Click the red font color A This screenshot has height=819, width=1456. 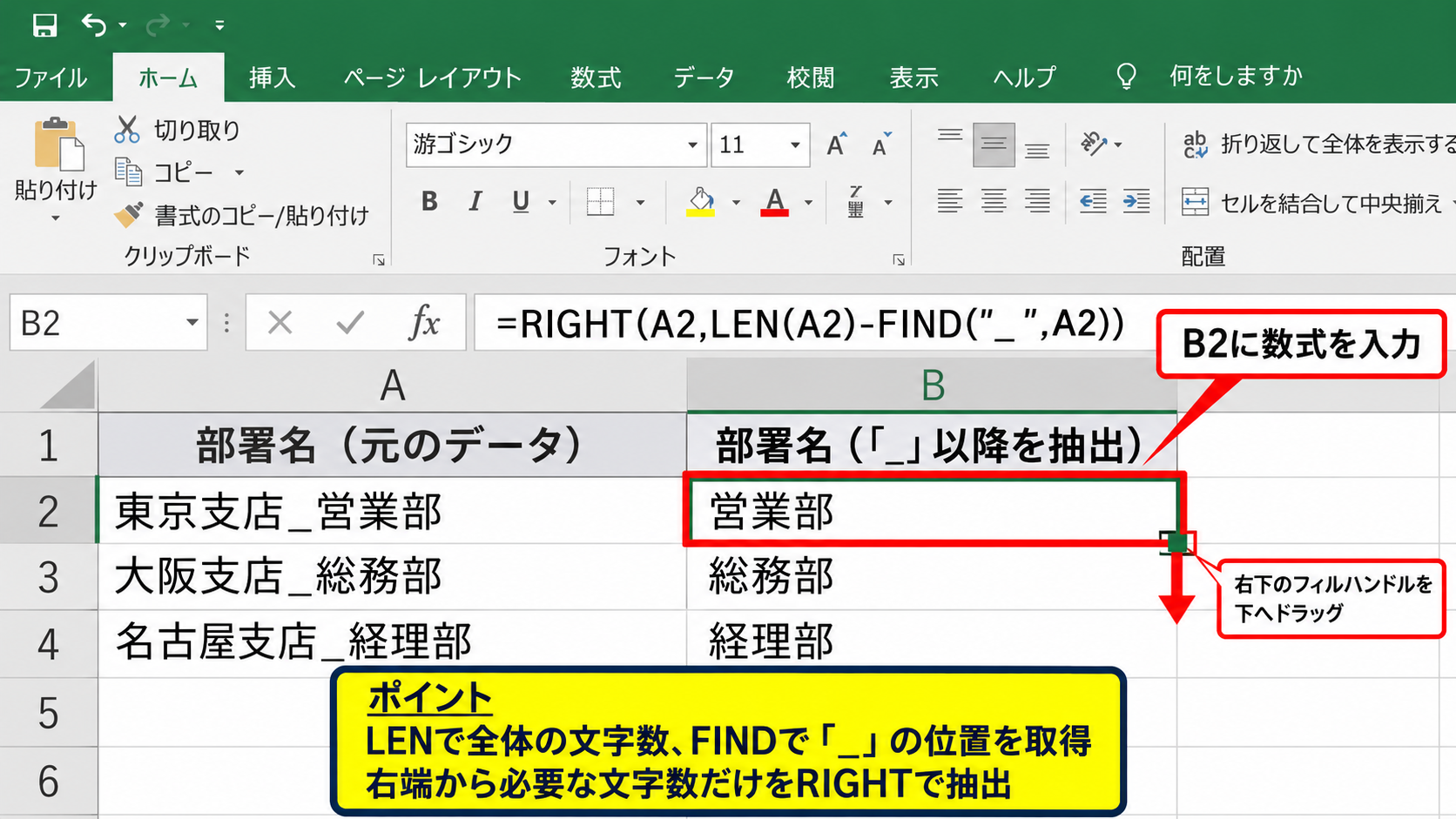click(x=774, y=202)
